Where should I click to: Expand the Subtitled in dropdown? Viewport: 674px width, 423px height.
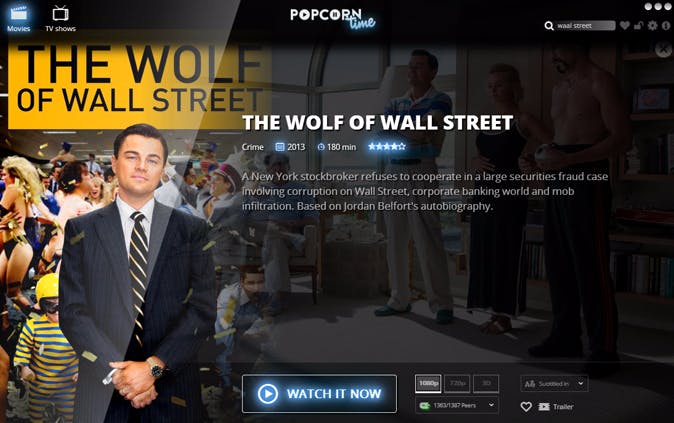click(554, 383)
